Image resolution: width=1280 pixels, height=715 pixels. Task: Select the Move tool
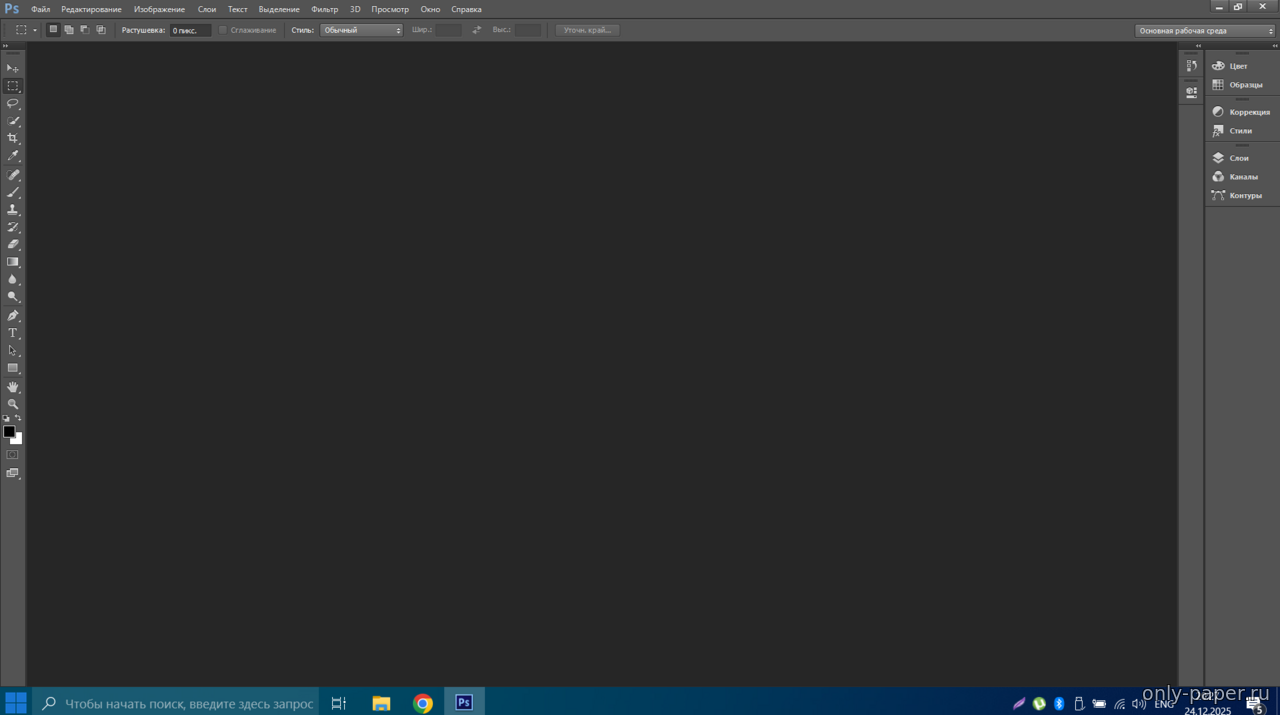pyautogui.click(x=13, y=68)
